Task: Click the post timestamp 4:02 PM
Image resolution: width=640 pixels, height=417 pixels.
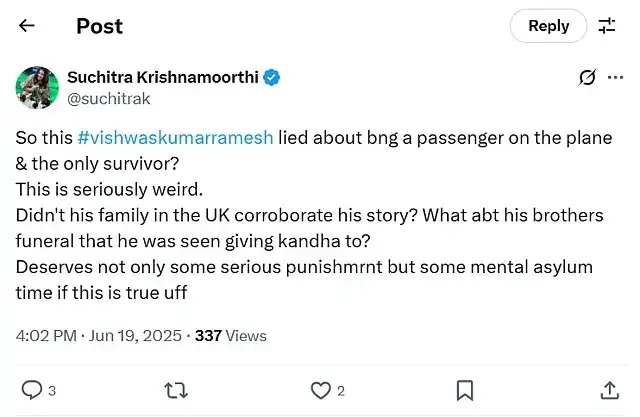Action: pyautogui.click(x=50, y=336)
